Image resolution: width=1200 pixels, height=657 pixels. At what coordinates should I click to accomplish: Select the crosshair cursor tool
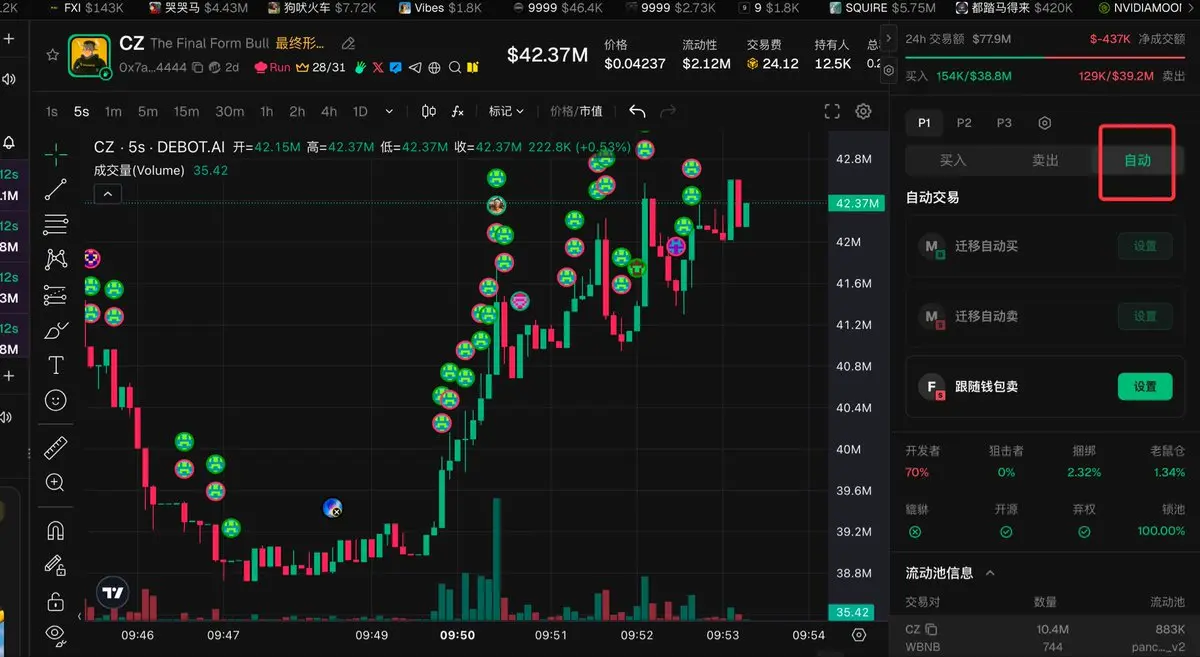pos(56,153)
